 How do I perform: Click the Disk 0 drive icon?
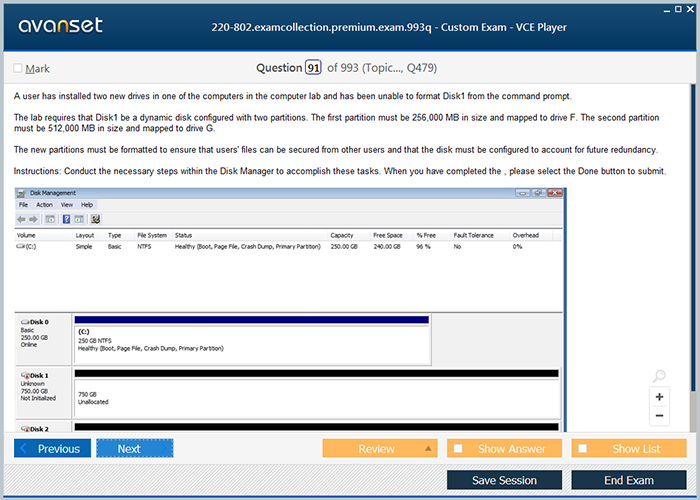click(25, 322)
